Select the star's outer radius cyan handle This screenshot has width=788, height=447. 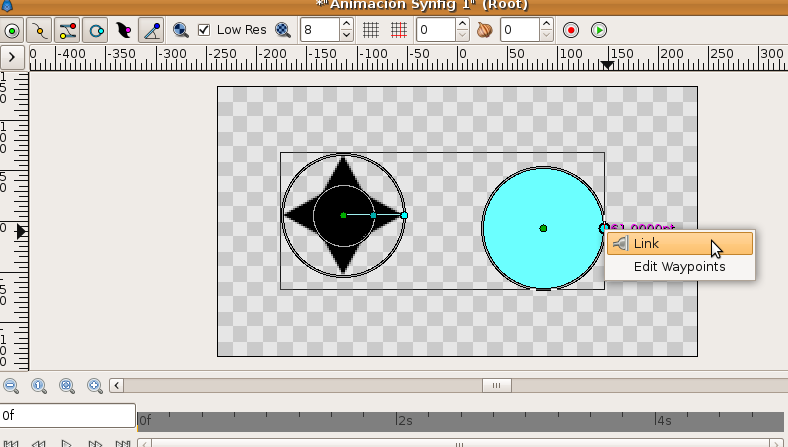click(x=404, y=215)
